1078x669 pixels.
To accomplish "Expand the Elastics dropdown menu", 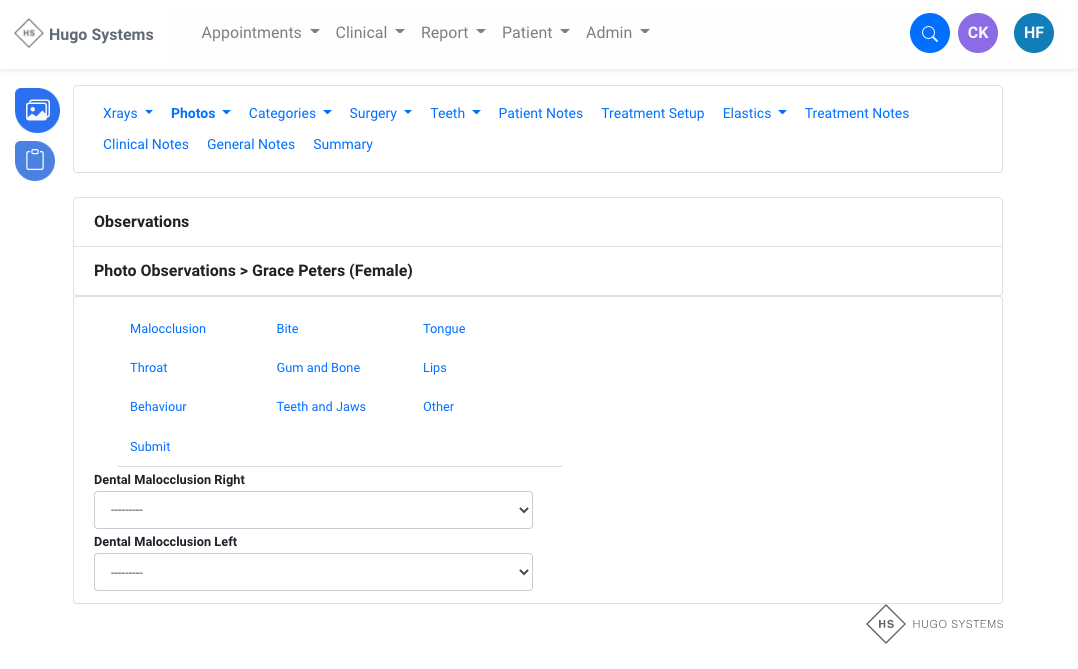I will coord(754,113).
